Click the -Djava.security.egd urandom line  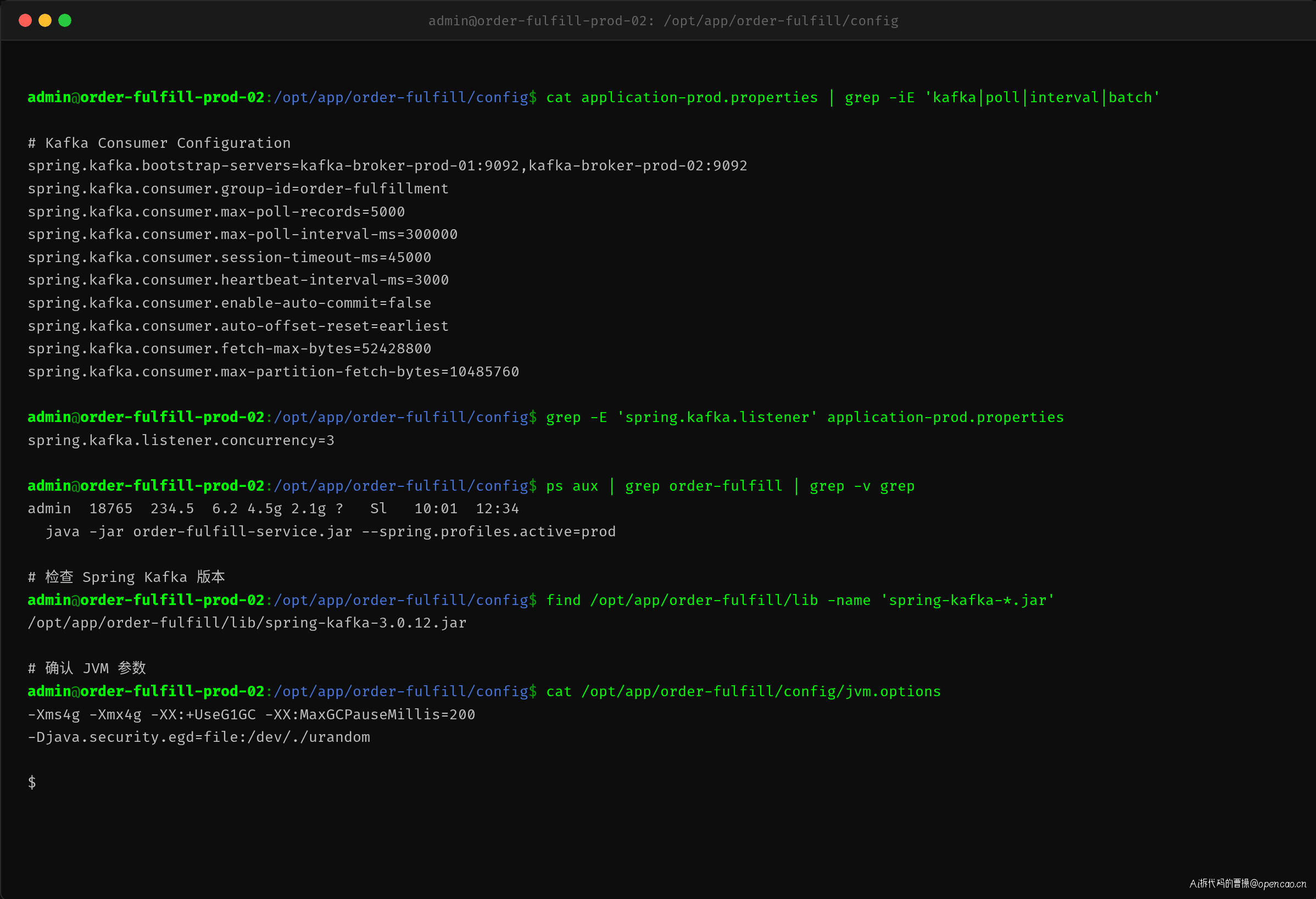199,737
